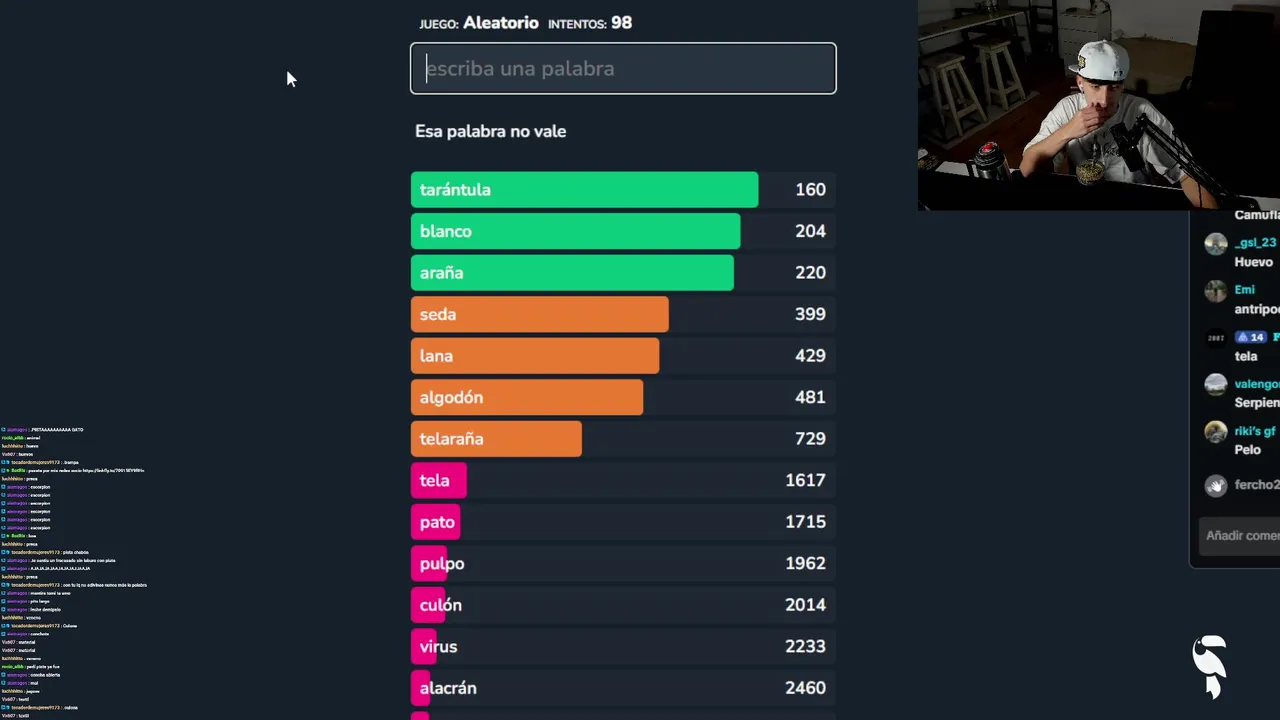Focus the 'escriba una palabra' input

(x=623, y=68)
